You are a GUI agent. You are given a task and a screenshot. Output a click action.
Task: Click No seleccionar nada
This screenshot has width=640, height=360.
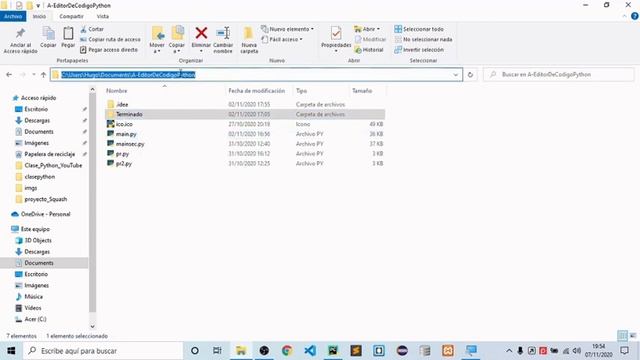[423, 40]
